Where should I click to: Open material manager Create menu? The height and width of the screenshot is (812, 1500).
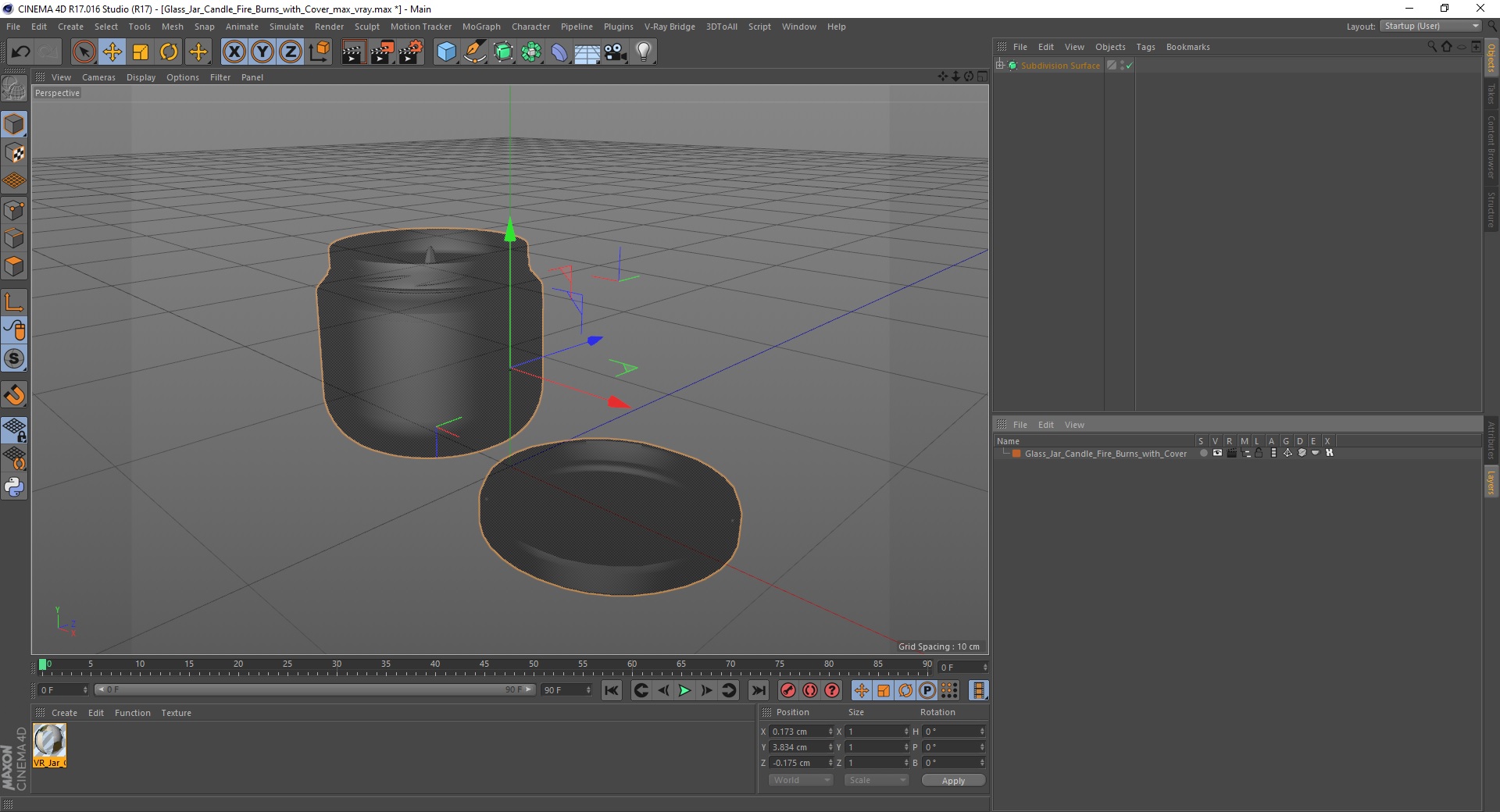point(64,713)
